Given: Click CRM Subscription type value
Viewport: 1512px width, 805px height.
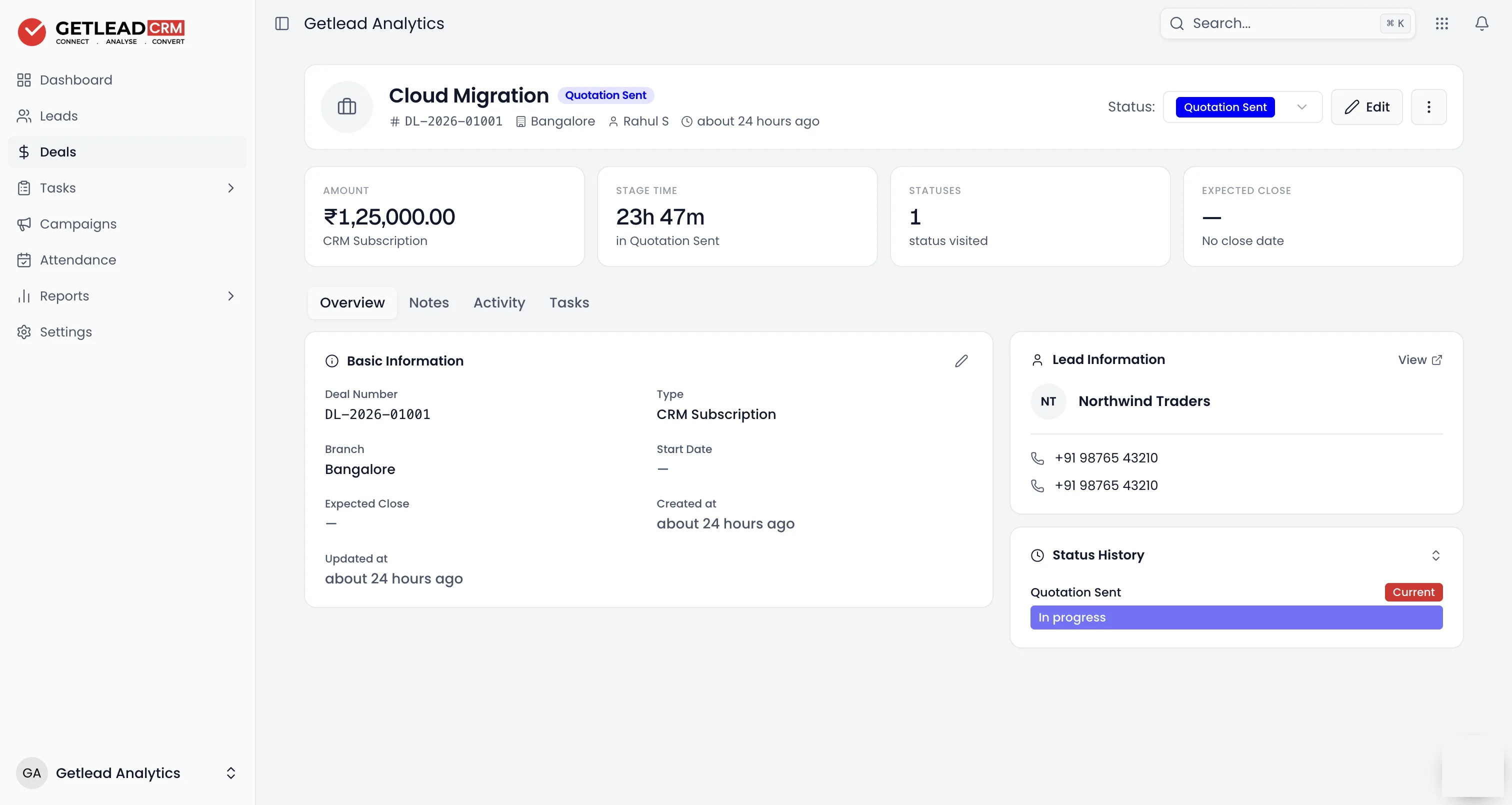Looking at the screenshot, I should point(716,414).
